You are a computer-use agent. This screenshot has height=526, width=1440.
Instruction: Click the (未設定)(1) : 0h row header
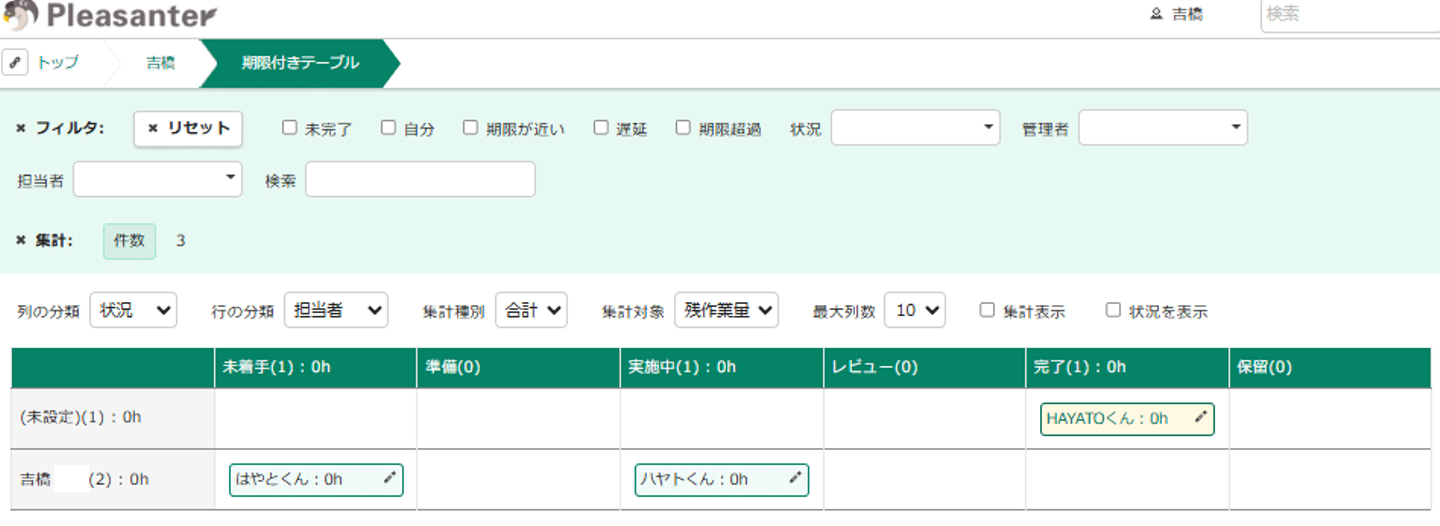[x=113, y=418]
